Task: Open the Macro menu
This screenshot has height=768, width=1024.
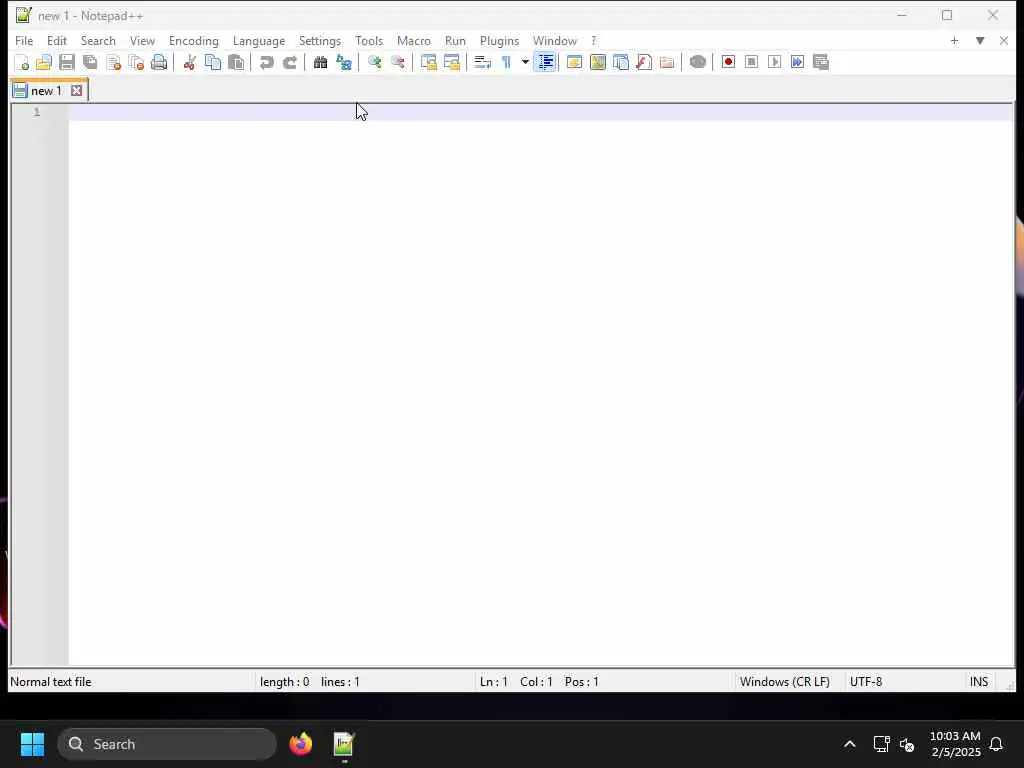Action: pyautogui.click(x=414, y=40)
